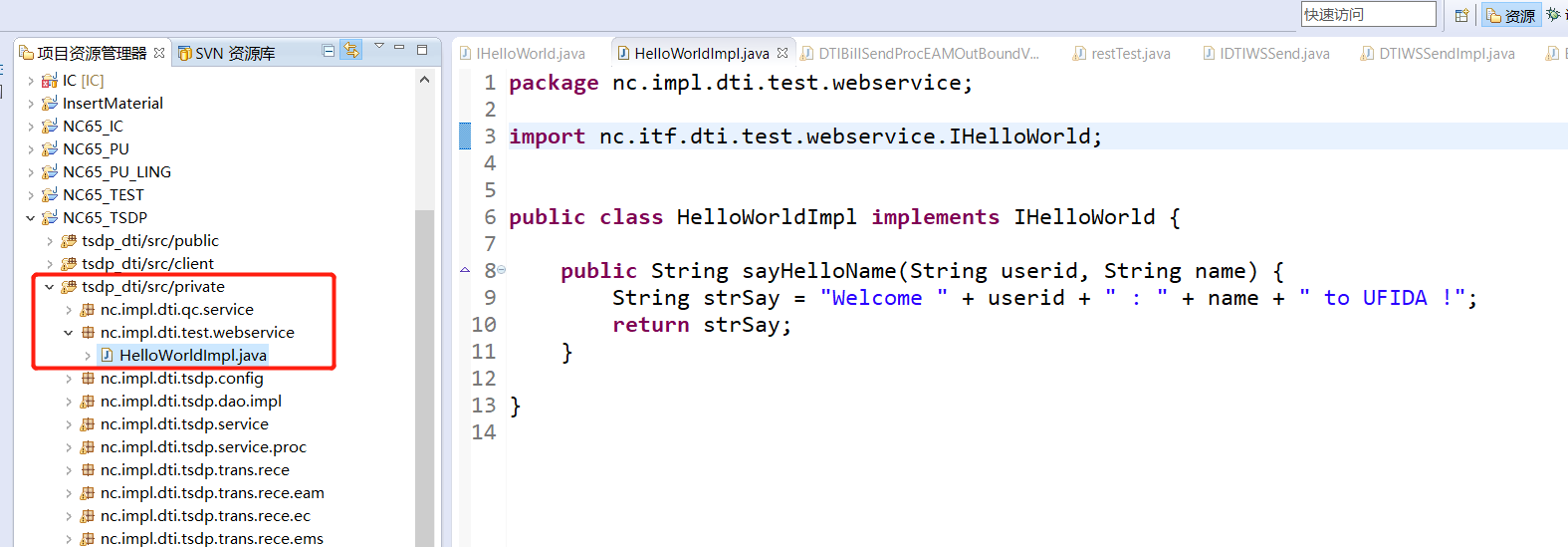Image resolution: width=1568 pixels, height=547 pixels.
Task: Click NC65_TEST project folder icon
Action: pyautogui.click(x=49, y=195)
